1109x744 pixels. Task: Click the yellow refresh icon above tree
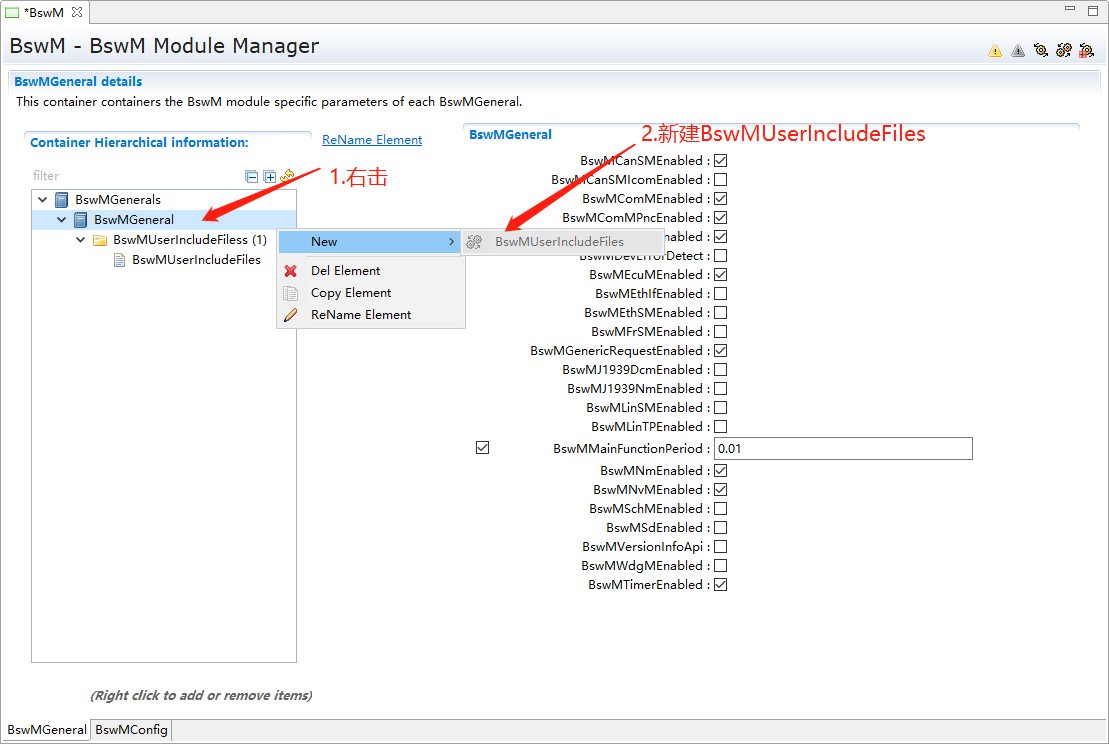[287, 175]
